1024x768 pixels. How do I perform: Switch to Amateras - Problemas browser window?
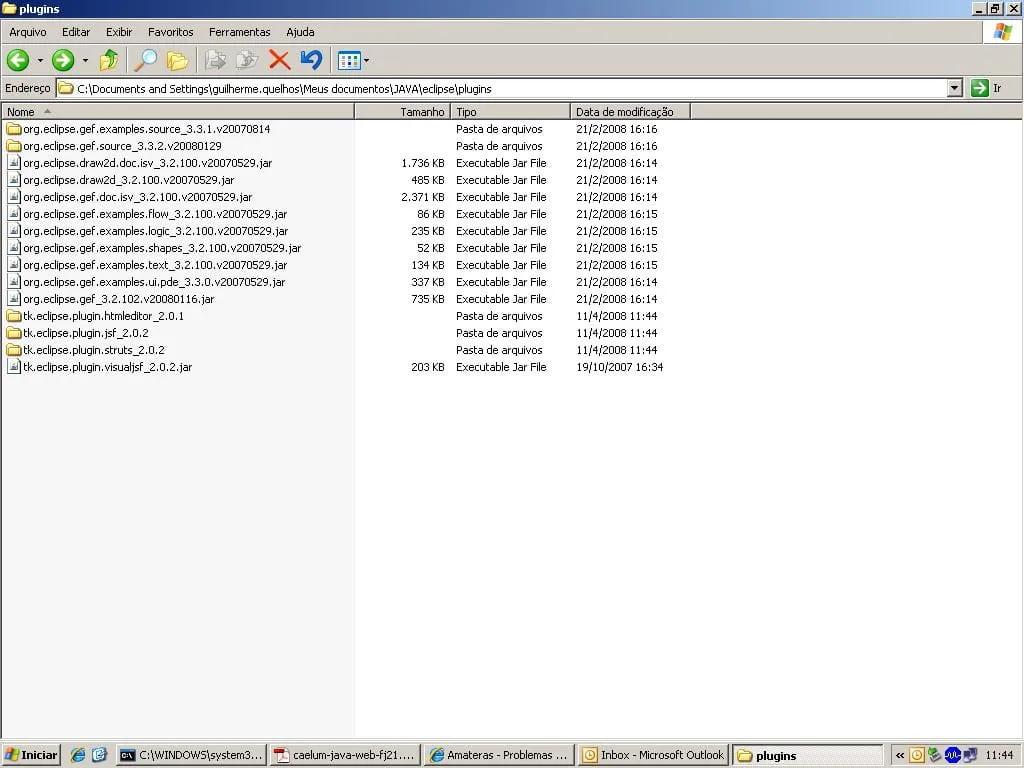(498, 755)
